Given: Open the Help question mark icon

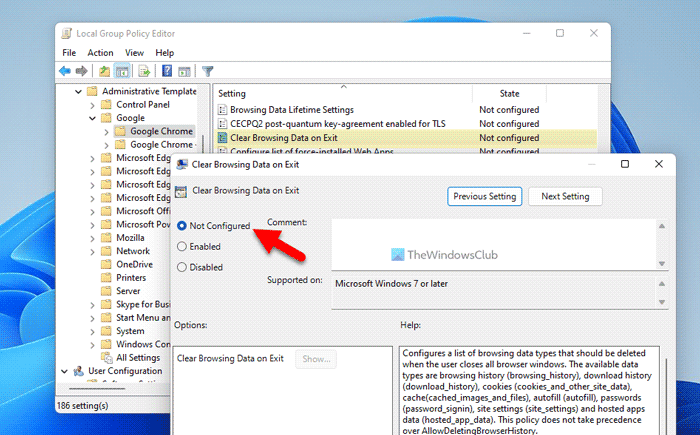Looking at the screenshot, I should [x=167, y=71].
